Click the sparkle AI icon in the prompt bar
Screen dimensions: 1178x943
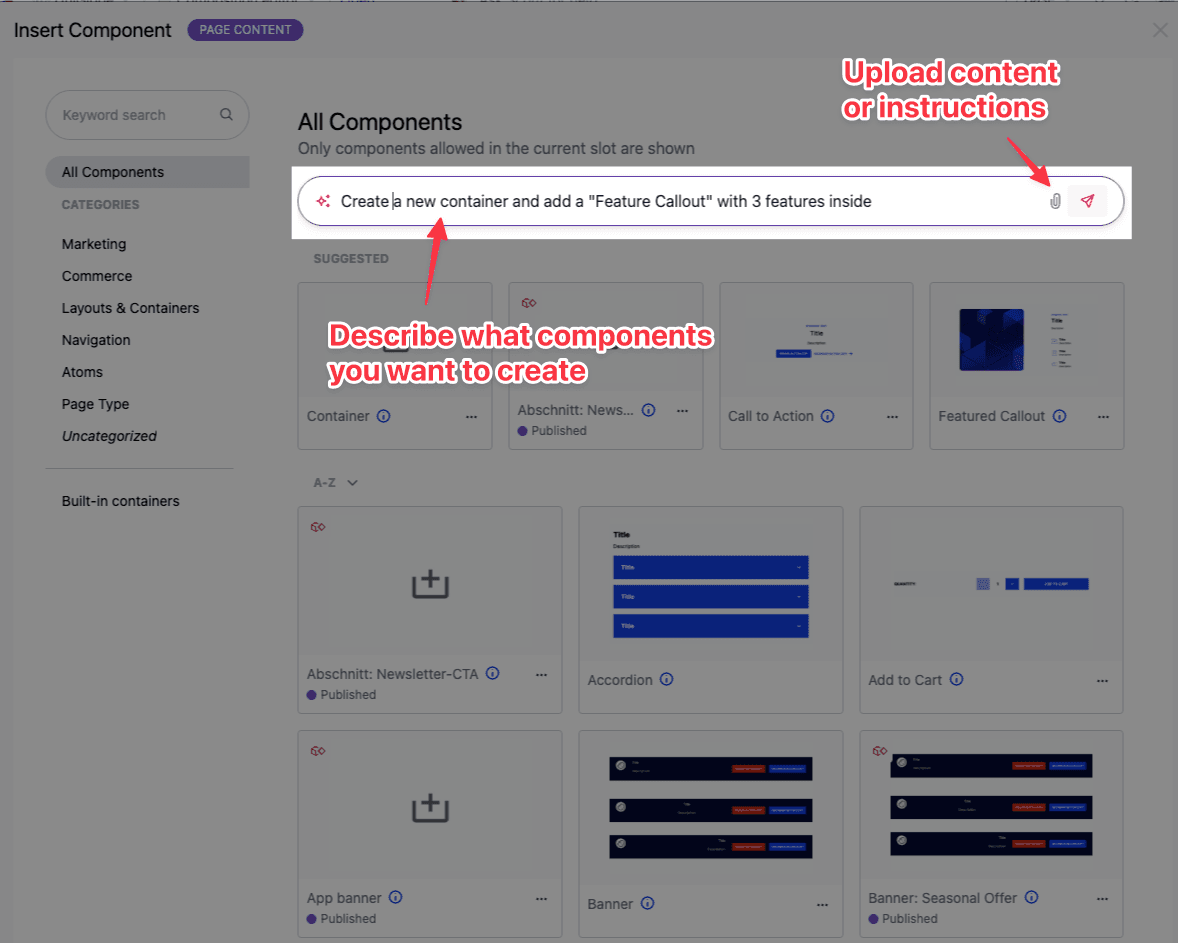322,200
